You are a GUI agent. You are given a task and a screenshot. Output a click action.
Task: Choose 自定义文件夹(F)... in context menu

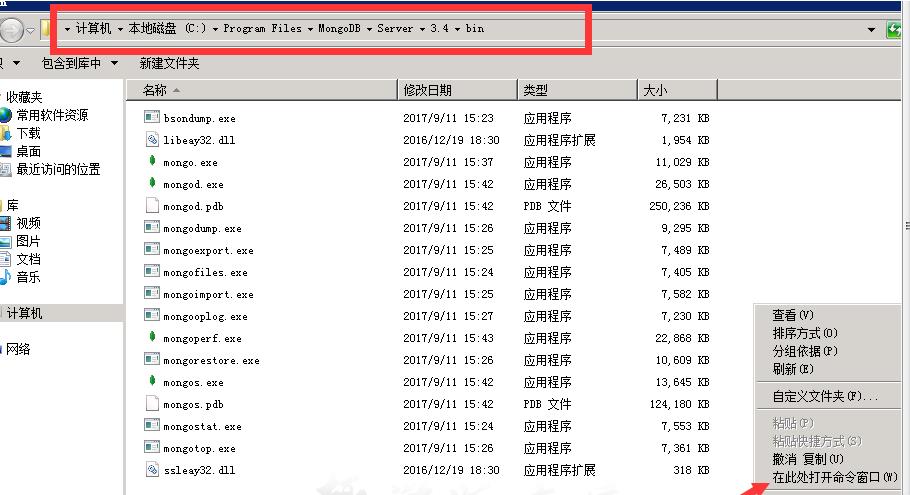pos(825,396)
